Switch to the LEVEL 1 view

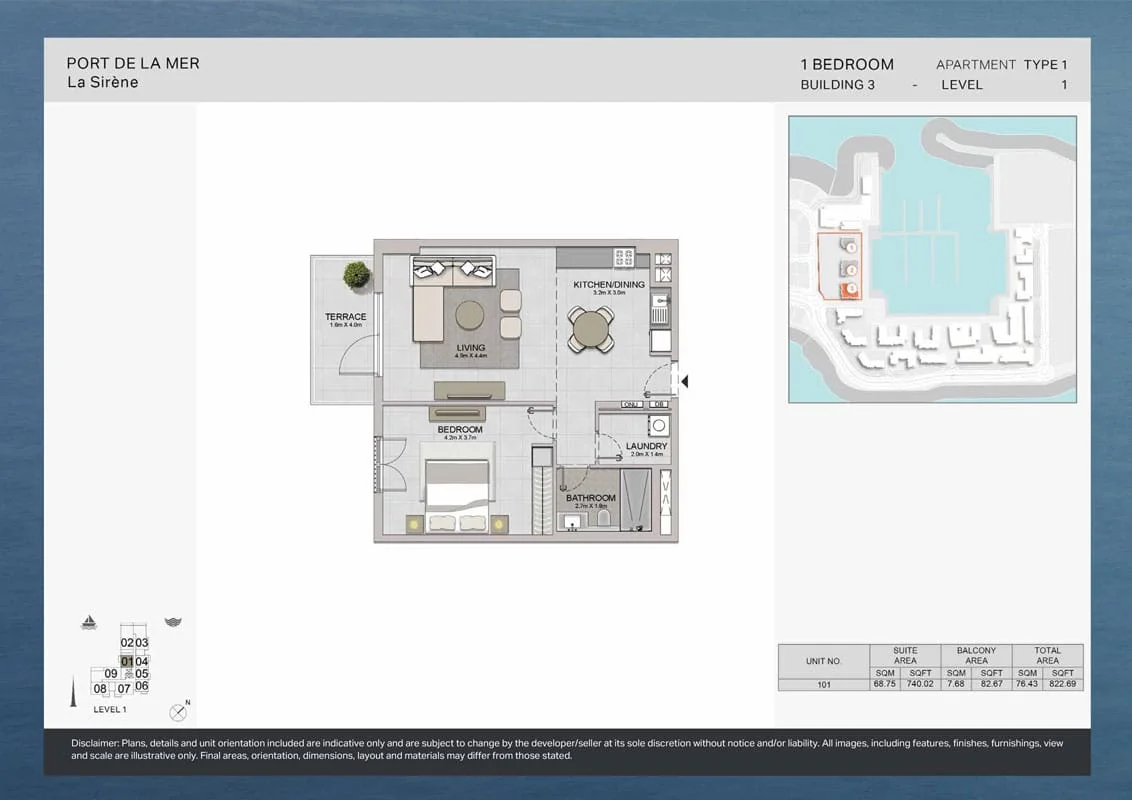click(109, 710)
